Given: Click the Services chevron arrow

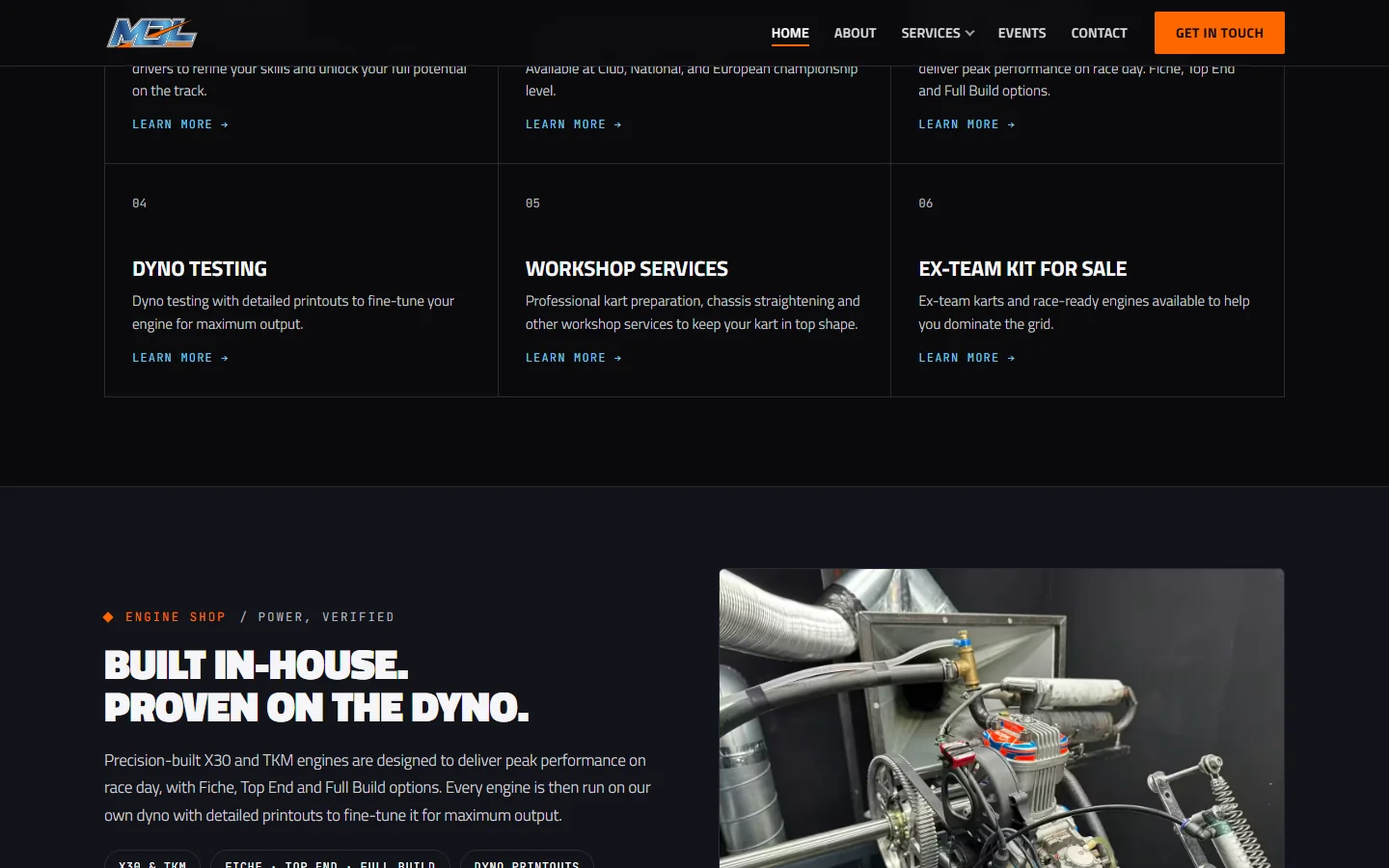Looking at the screenshot, I should point(969,33).
